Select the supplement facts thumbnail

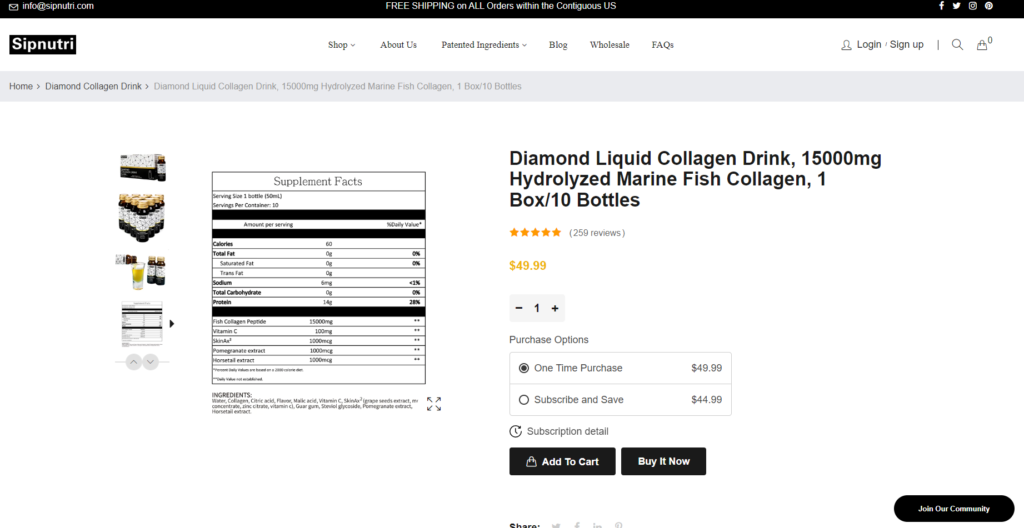(142, 323)
